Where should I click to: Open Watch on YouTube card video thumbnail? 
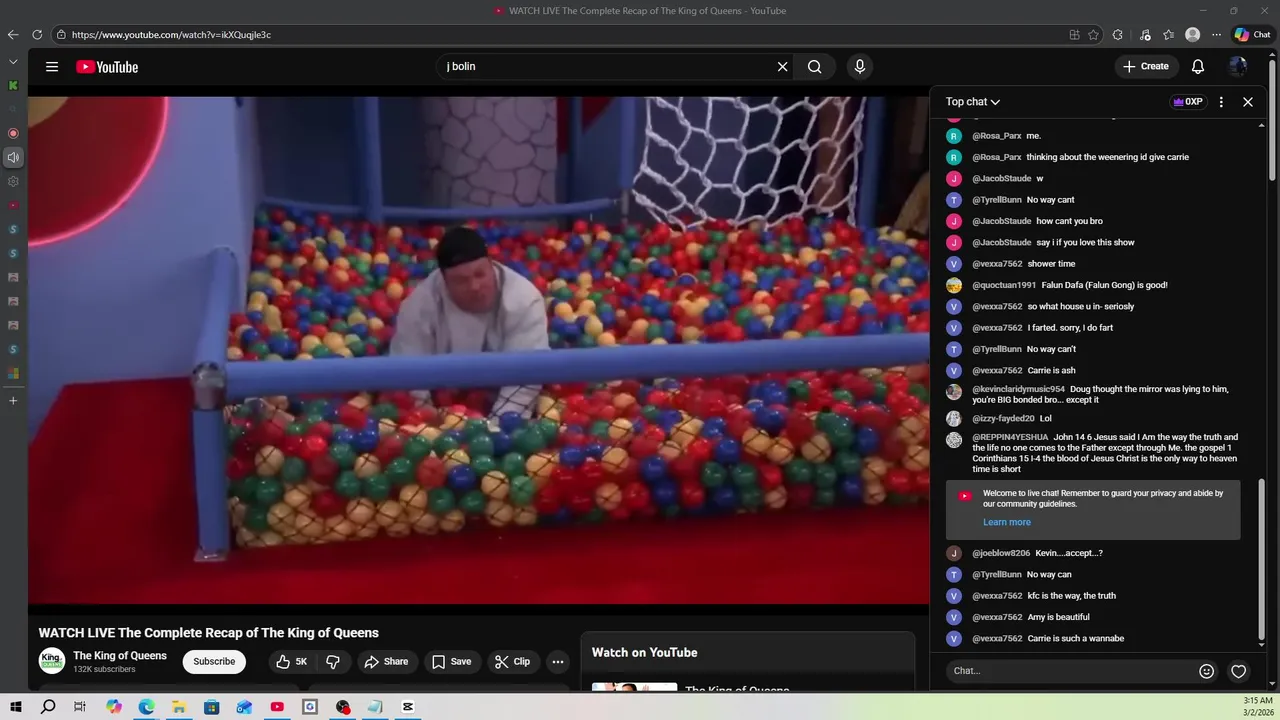634,687
